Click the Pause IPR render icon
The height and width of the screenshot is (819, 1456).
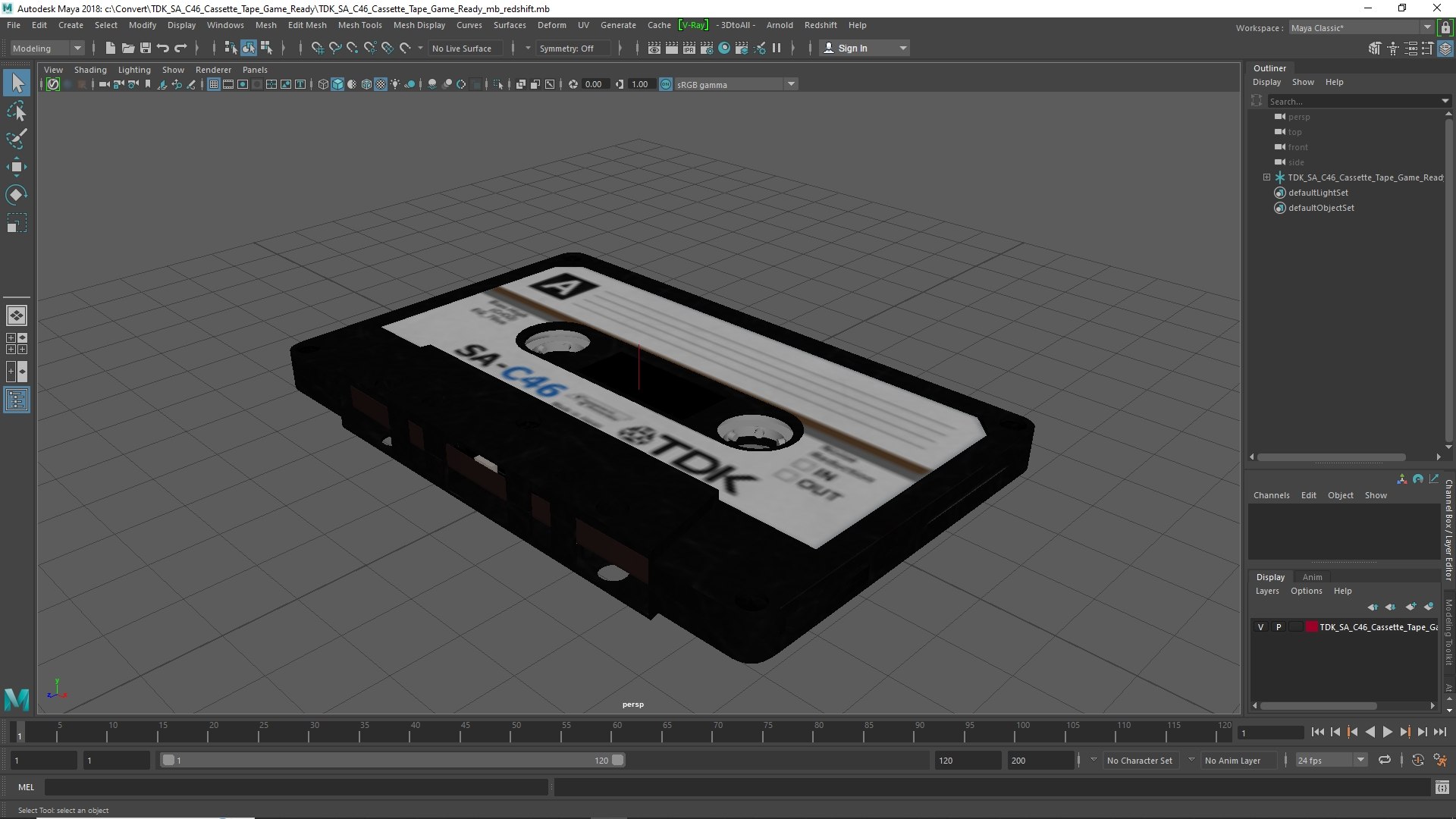click(x=777, y=48)
